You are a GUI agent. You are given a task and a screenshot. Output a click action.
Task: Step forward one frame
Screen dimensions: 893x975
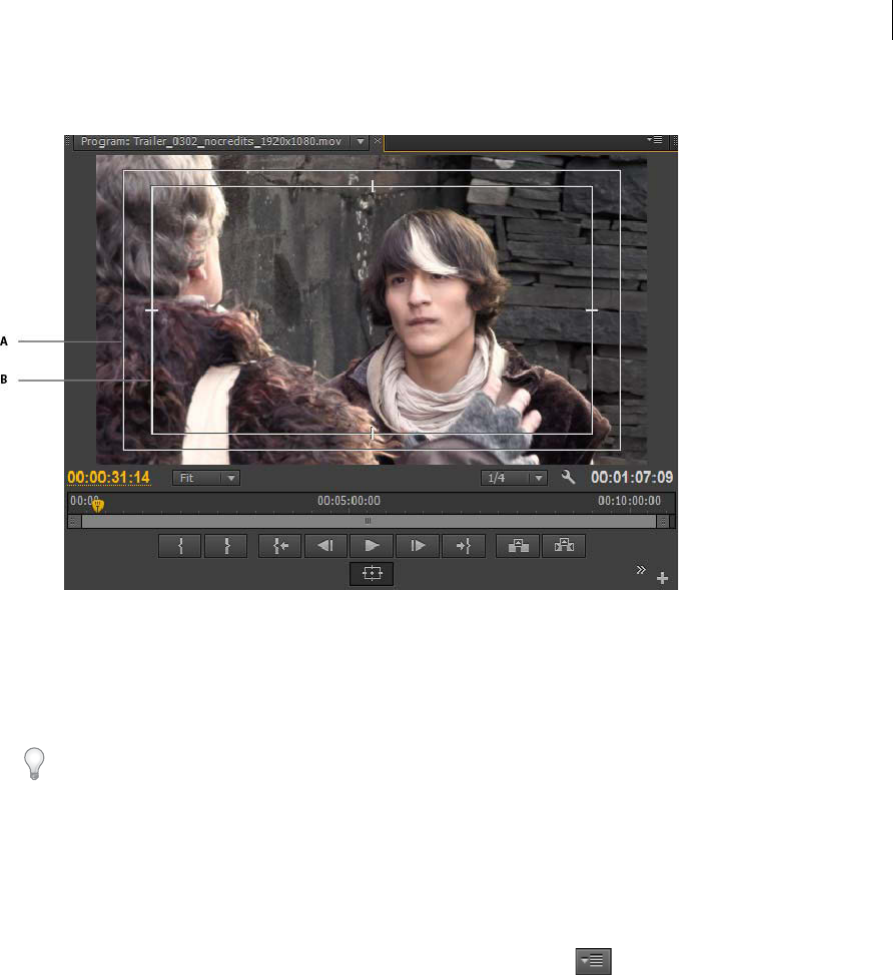417,546
